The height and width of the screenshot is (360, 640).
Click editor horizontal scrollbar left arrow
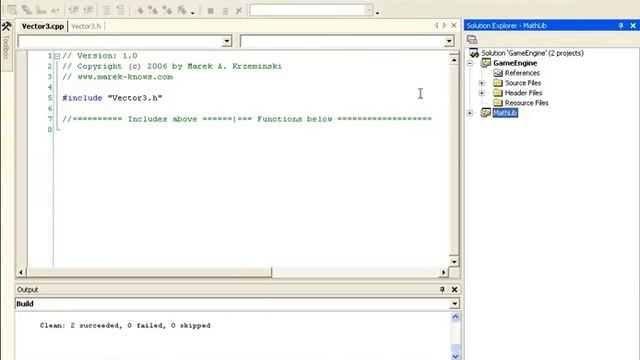click(21, 272)
